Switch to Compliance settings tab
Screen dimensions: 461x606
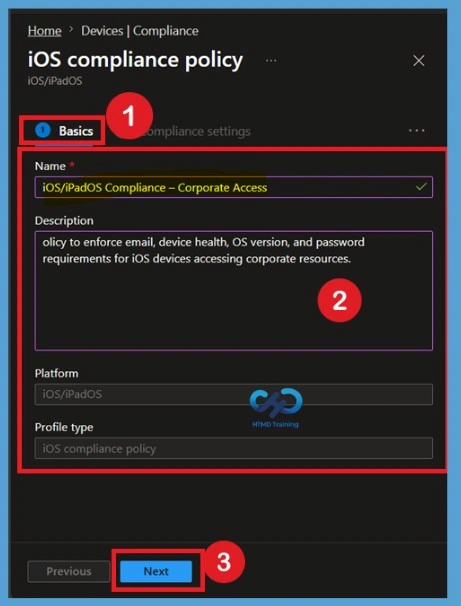[195, 131]
